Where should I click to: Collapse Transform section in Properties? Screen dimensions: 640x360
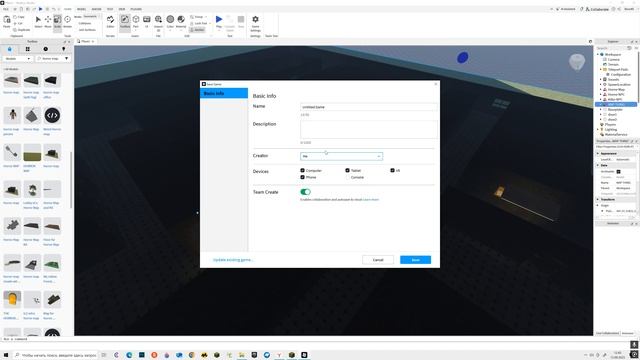pyautogui.click(x=598, y=199)
